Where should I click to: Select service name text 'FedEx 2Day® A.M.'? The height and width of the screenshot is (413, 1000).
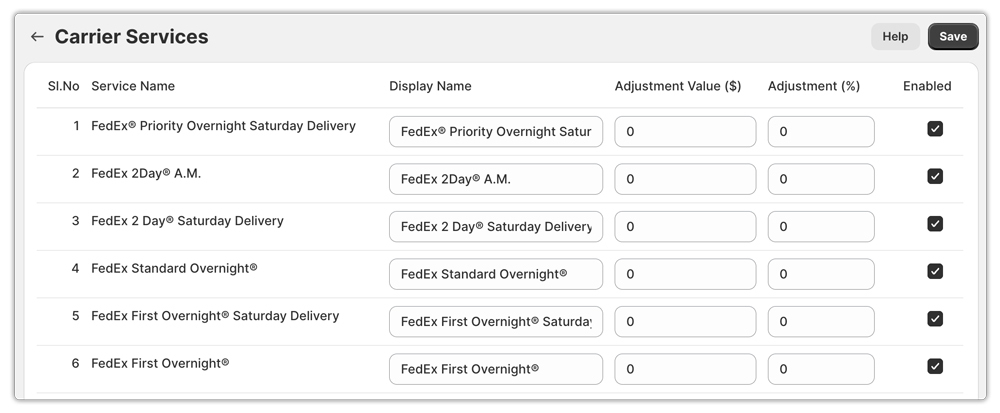point(146,173)
